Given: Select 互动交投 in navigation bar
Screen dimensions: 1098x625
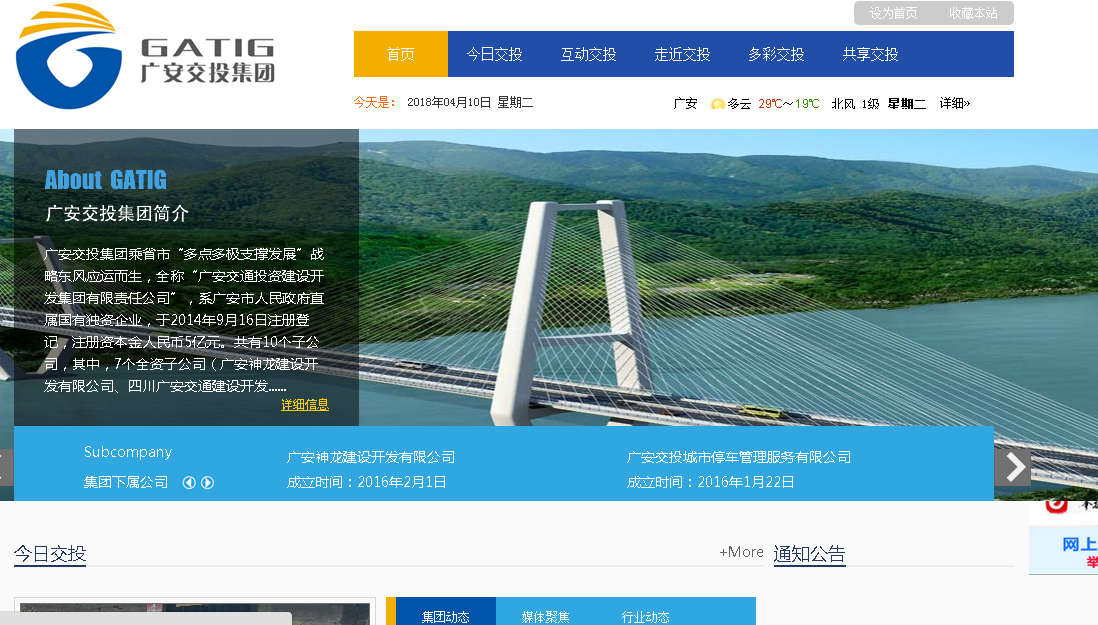Looking at the screenshot, I should pos(588,54).
